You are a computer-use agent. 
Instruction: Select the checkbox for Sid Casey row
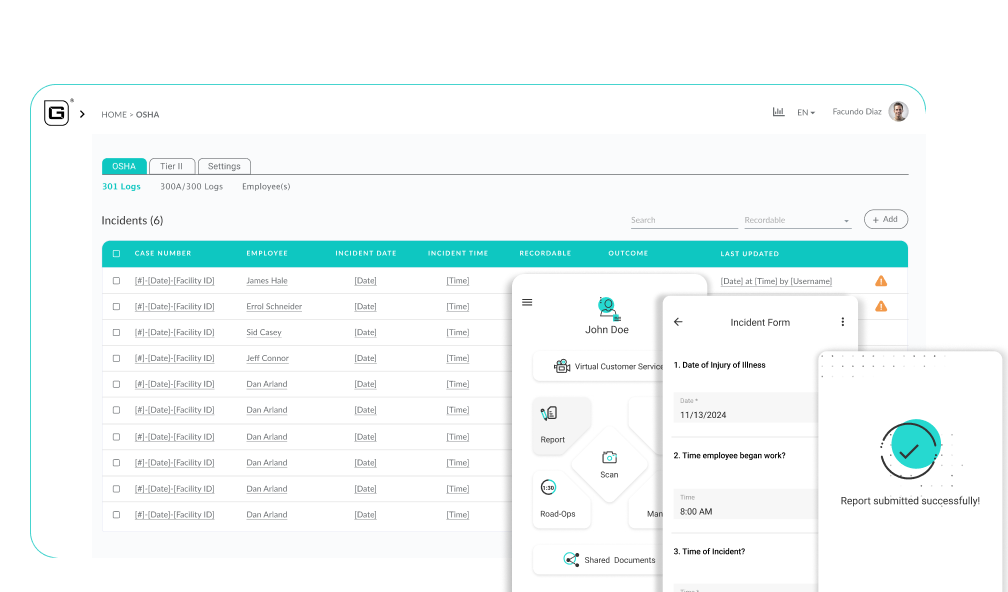(116, 333)
